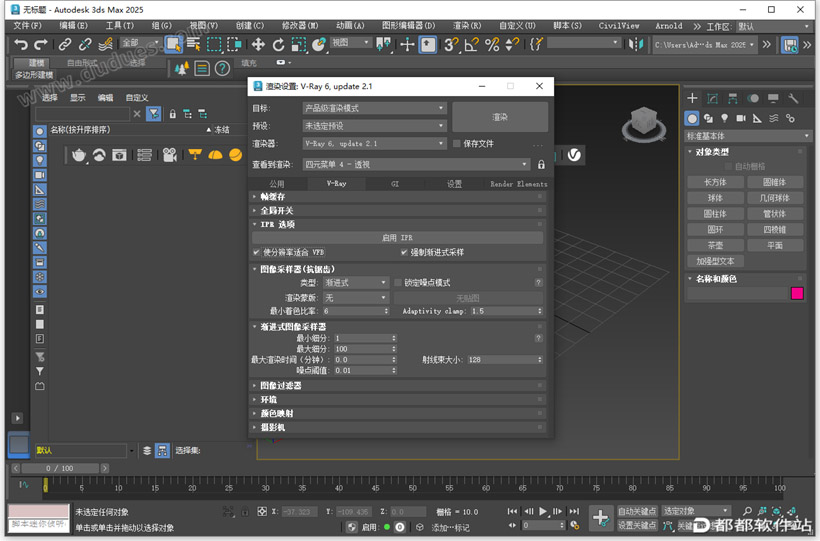The height and width of the screenshot is (541, 820).
Task: Open the image sampler 类型 dropdown
Action: [x=356, y=283]
